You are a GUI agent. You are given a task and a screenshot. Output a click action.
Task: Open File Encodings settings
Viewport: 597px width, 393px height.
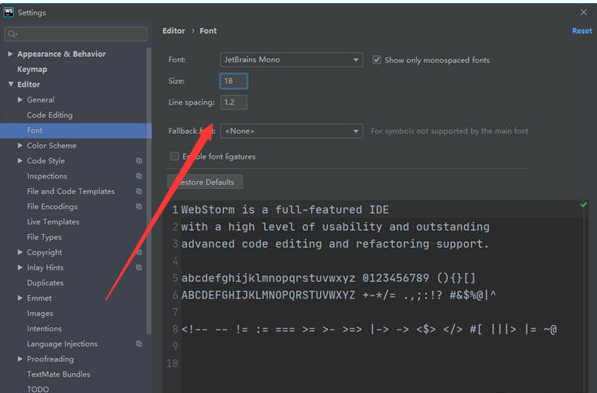[x=52, y=206]
